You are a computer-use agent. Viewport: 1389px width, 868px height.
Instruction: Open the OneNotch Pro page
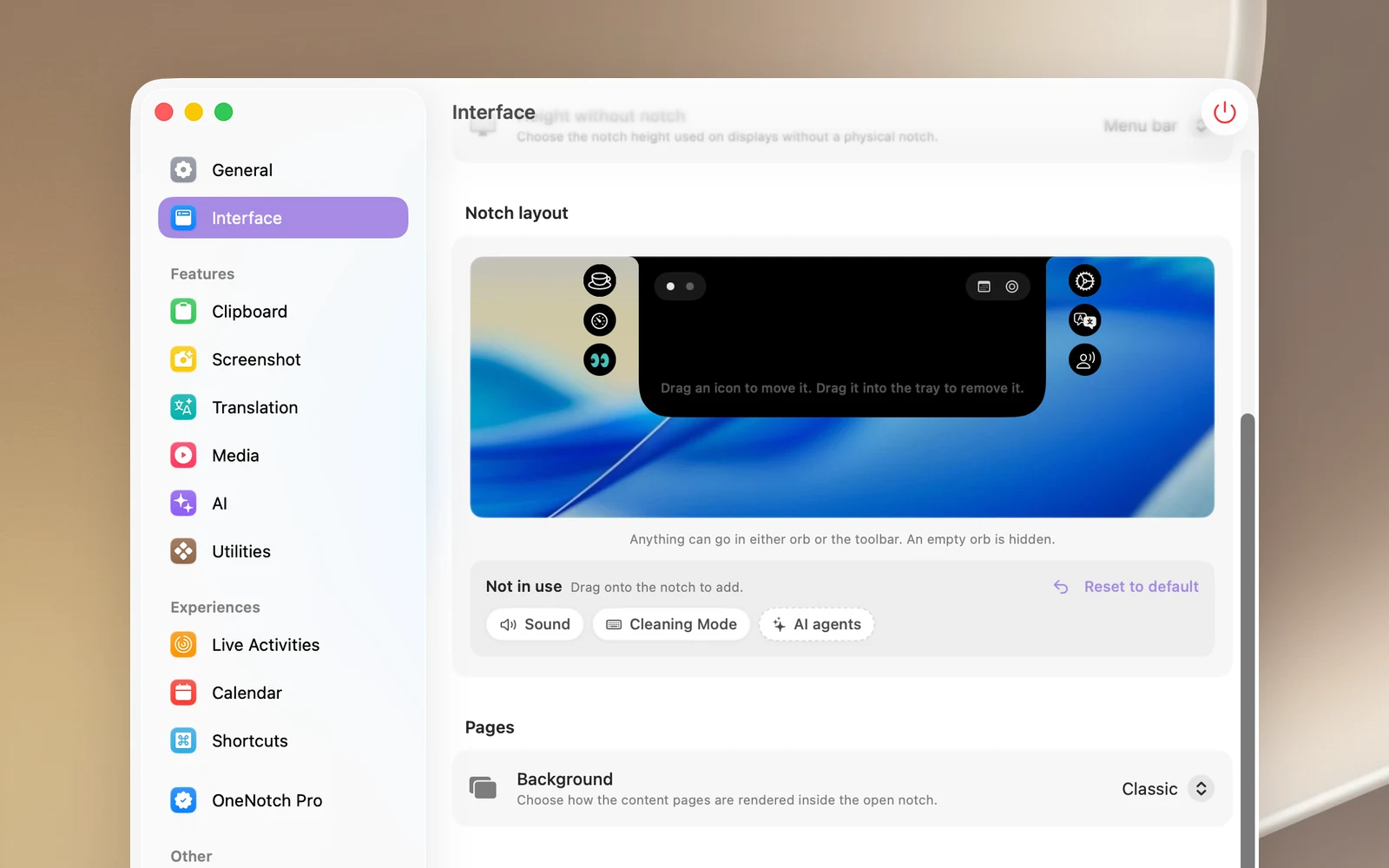coord(283,800)
